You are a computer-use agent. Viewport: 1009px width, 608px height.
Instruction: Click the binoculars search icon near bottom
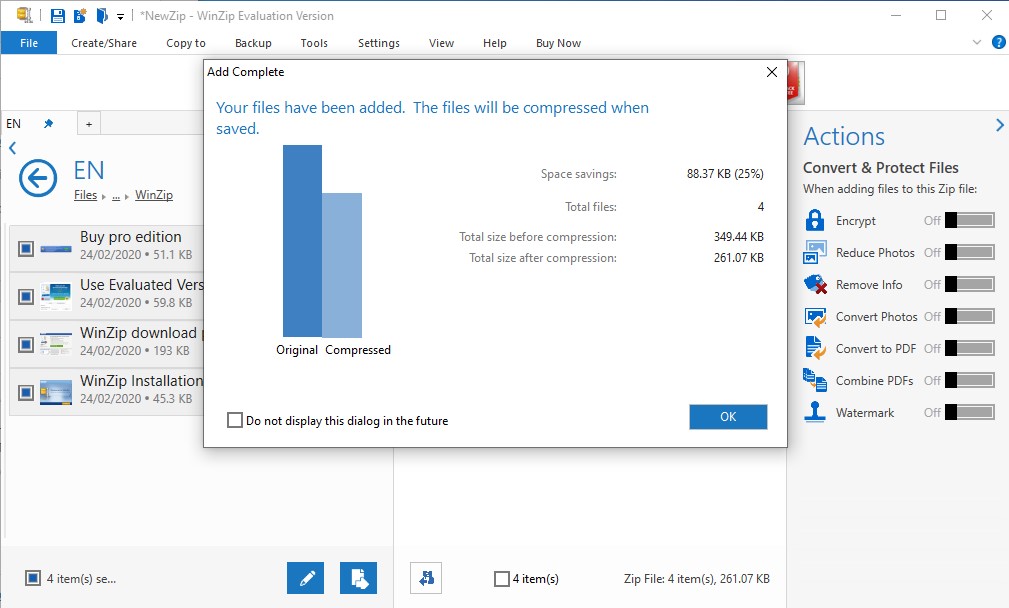(x=426, y=578)
